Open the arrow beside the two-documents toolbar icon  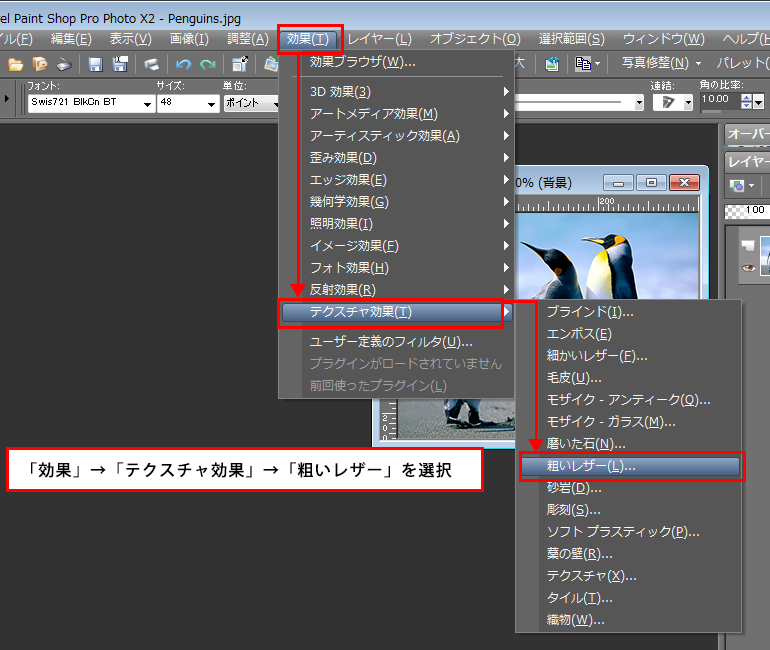[597, 64]
